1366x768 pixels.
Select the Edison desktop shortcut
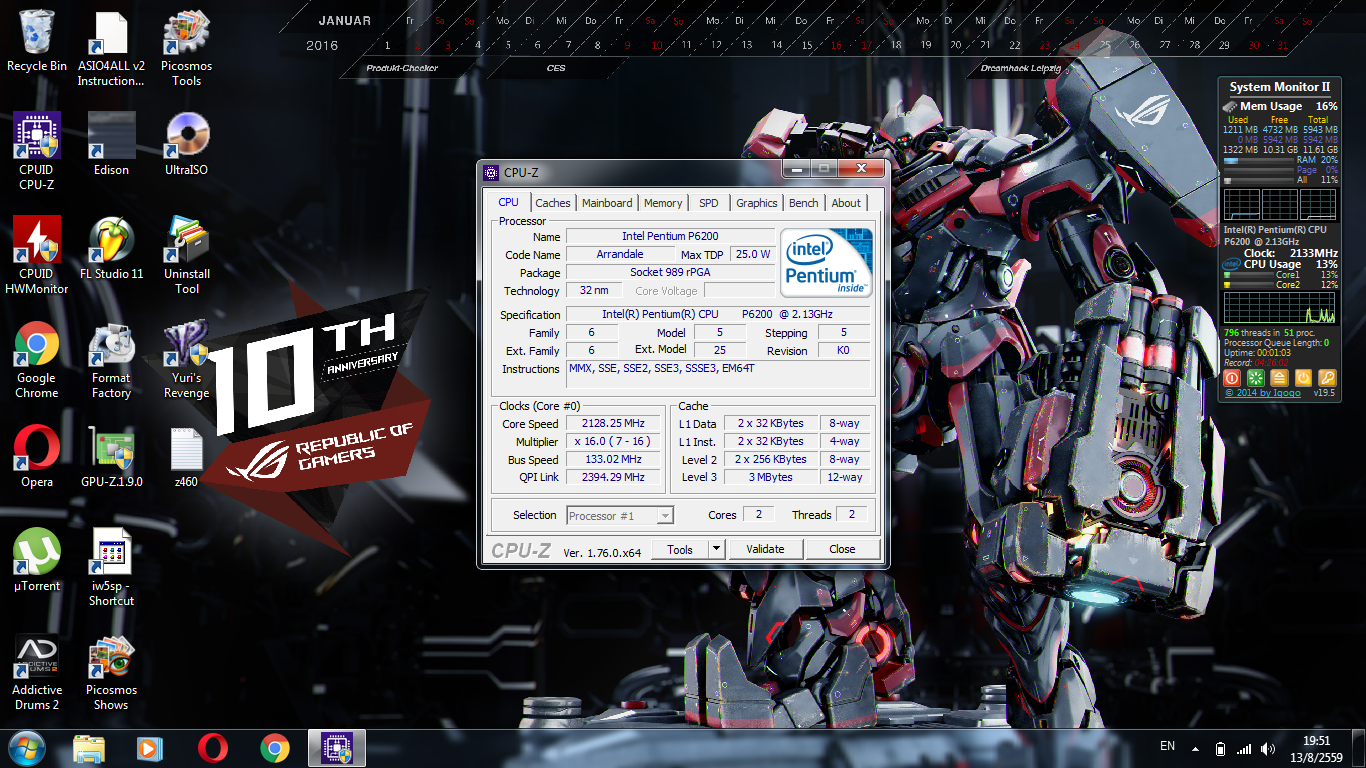pos(111,144)
